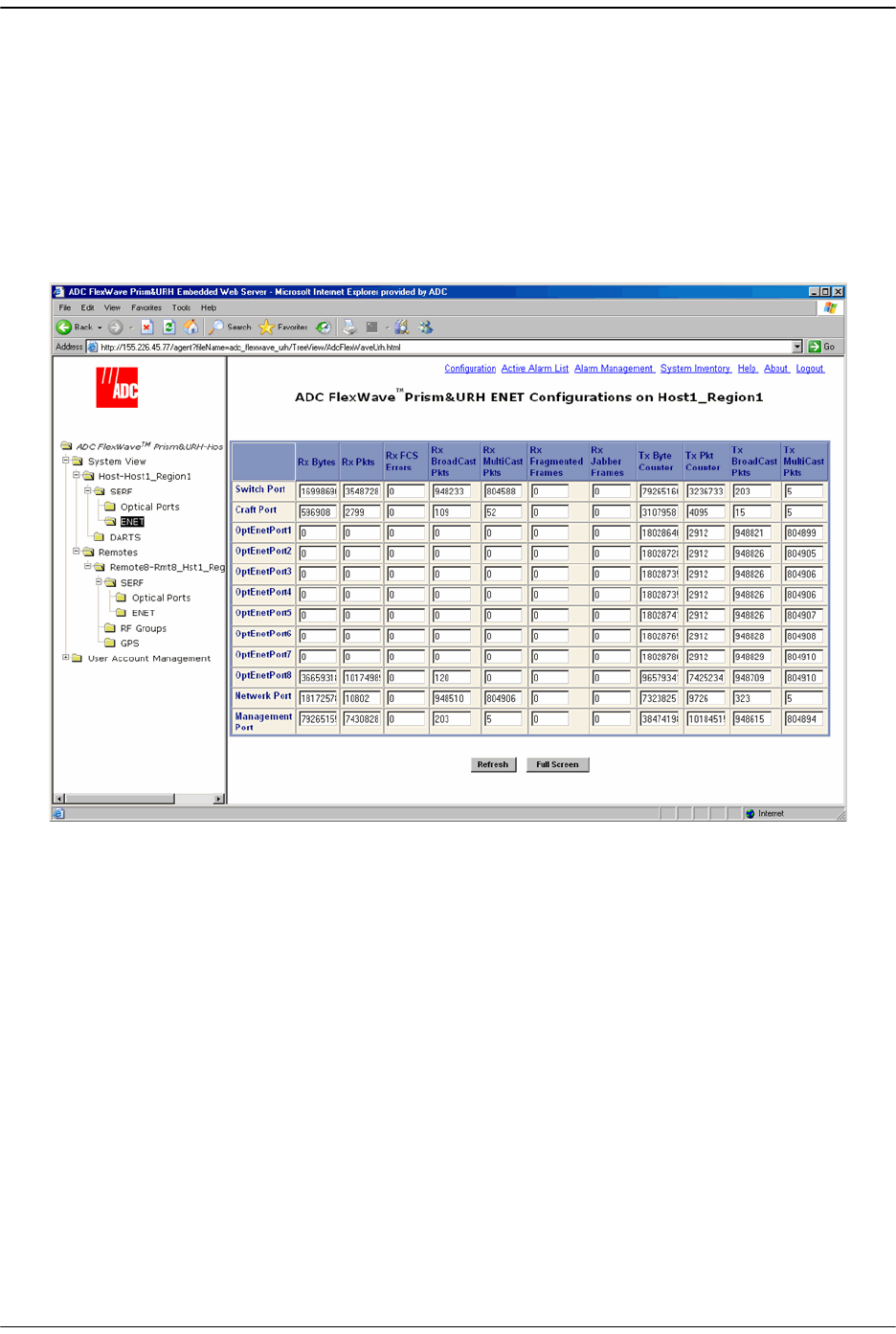Click the ADC red logo

click(117, 388)
